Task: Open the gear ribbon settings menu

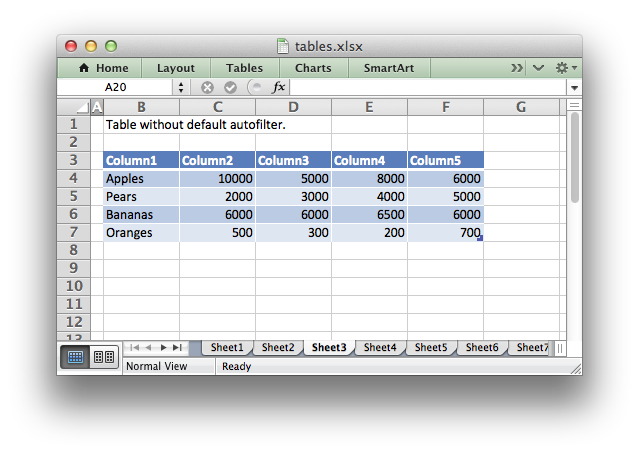Action: click(566, 68)
